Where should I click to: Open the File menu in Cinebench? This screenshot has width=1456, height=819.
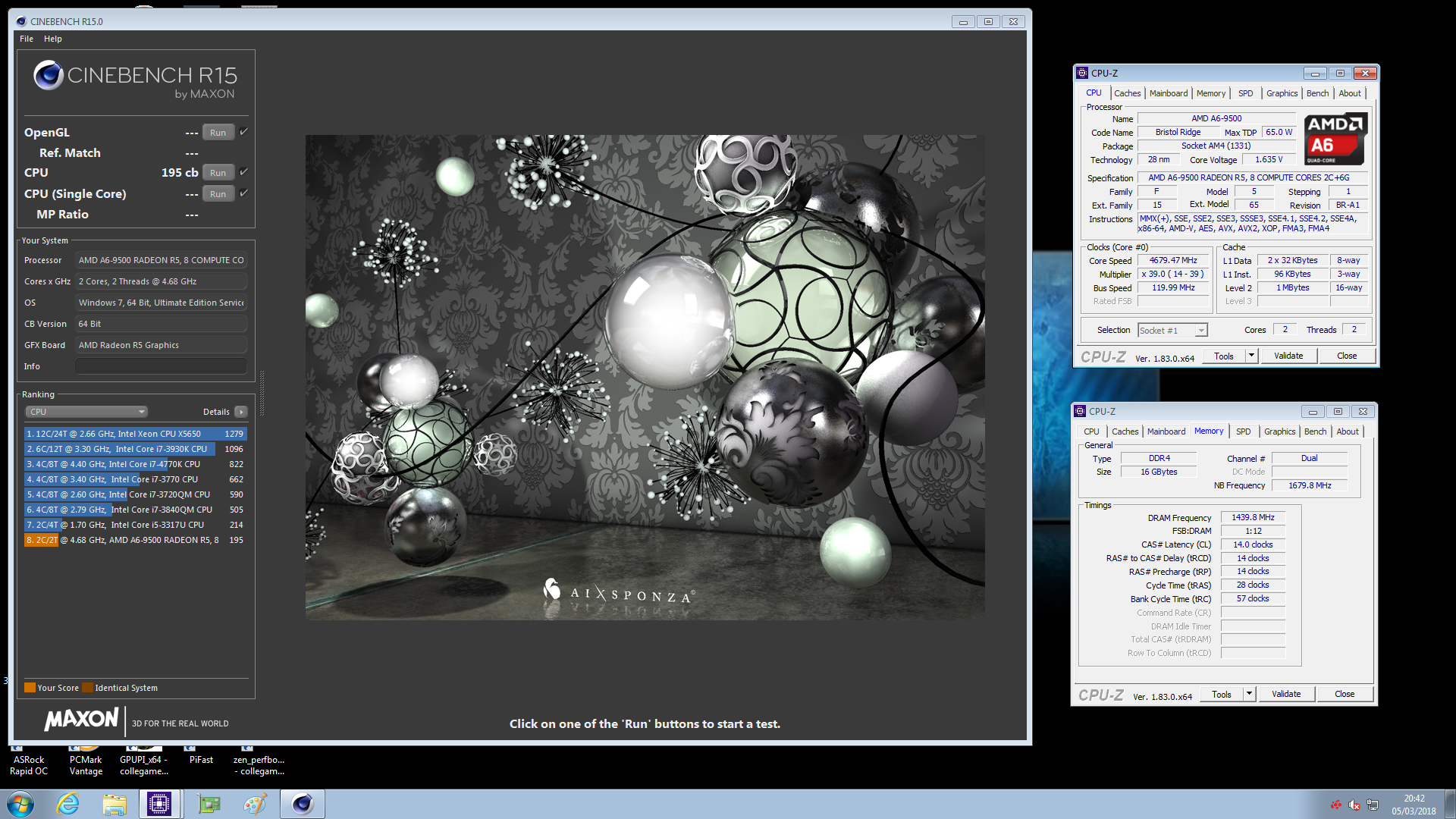(27, 39)
